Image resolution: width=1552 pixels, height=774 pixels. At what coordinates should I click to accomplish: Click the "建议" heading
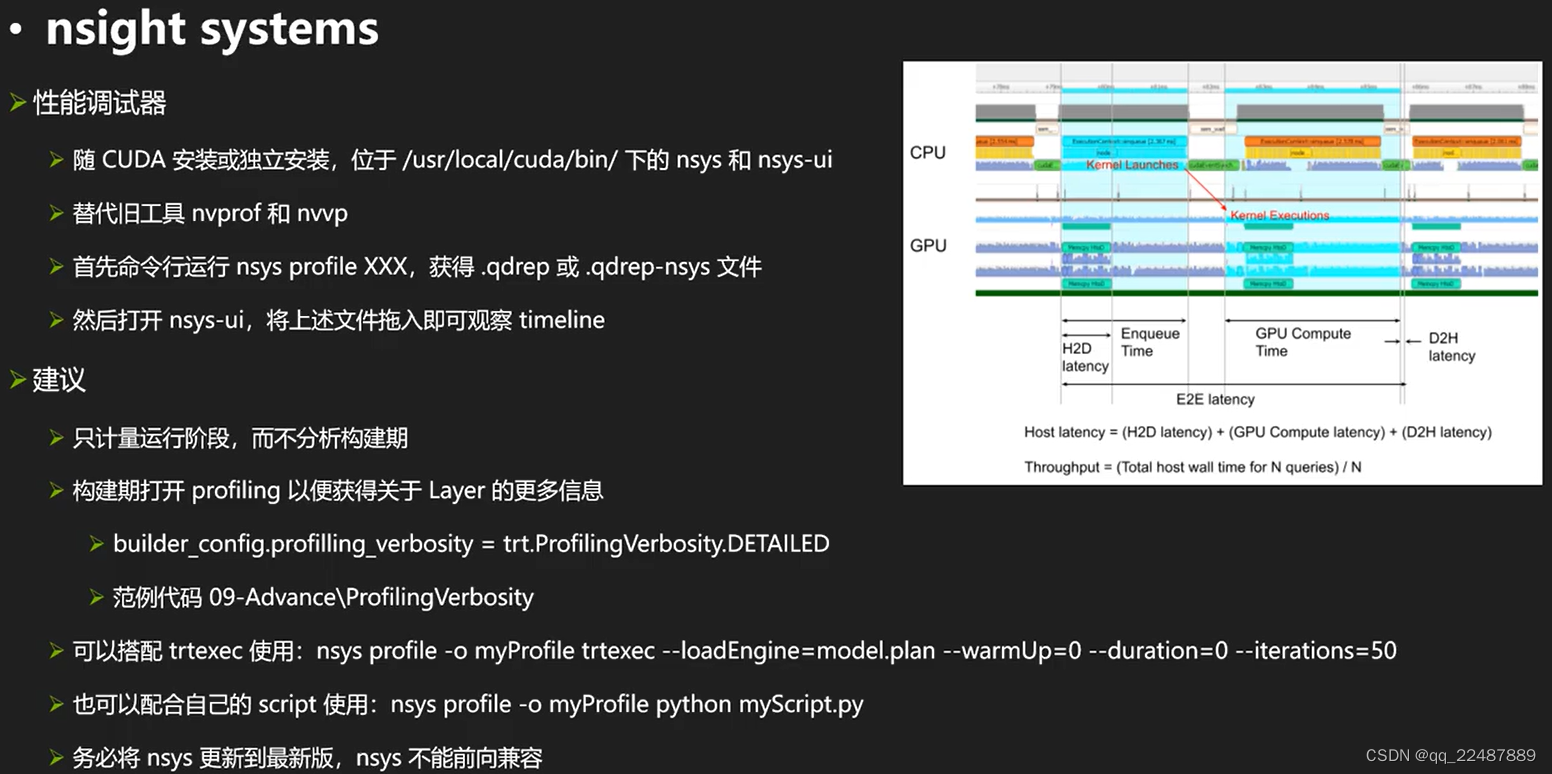(x=59, y=380)
